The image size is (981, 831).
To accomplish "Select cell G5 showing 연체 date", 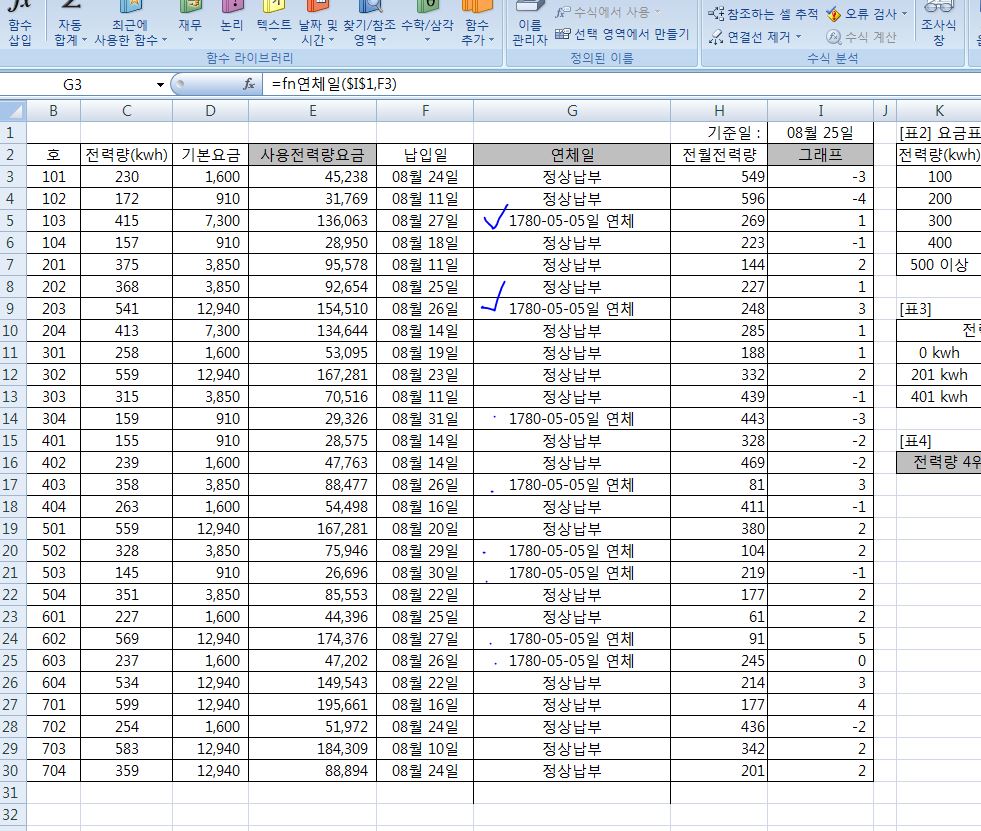I will pos(571,221).
